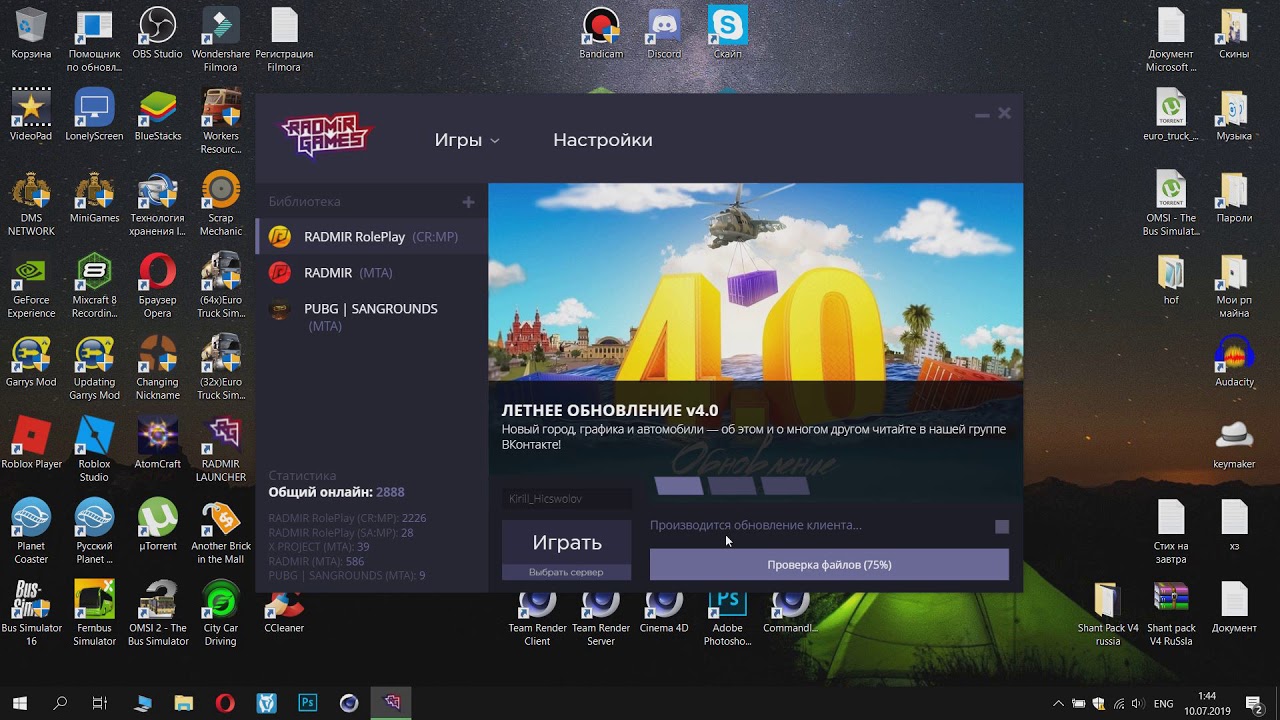Open Скайп desktop icon
Image resolution: width=1280 pixels, height=720 pixels.
pyautogui.click(x=728, y=33)
